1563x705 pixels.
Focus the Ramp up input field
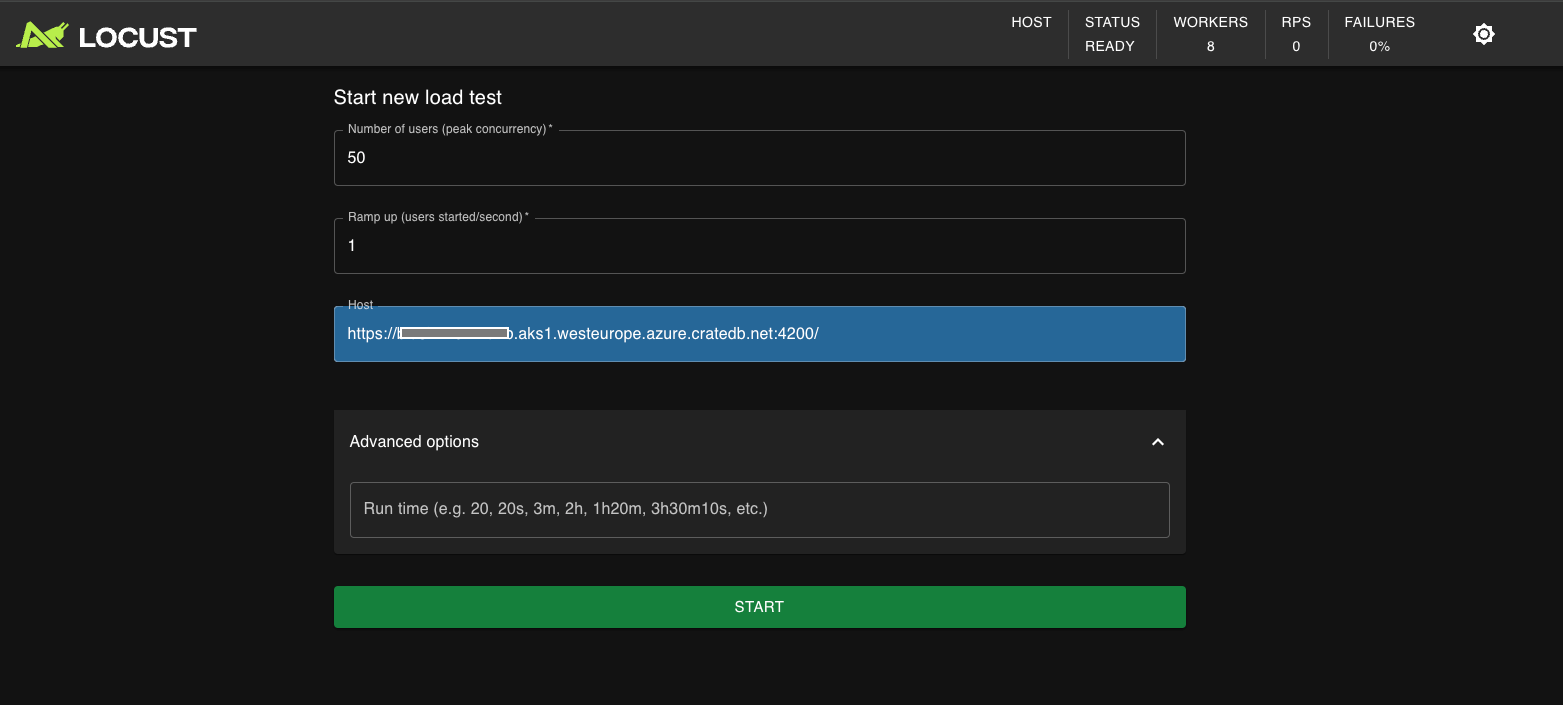(759, 246)
